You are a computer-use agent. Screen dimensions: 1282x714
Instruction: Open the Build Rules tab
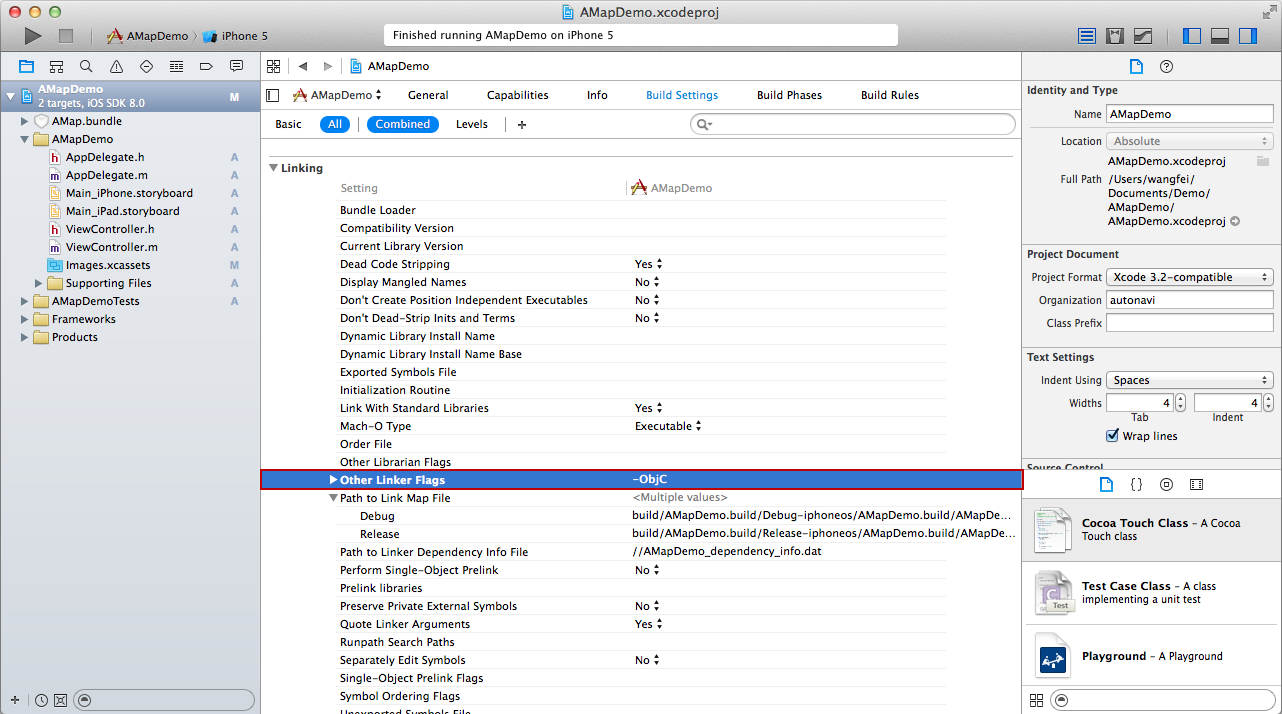coord(890,95)
